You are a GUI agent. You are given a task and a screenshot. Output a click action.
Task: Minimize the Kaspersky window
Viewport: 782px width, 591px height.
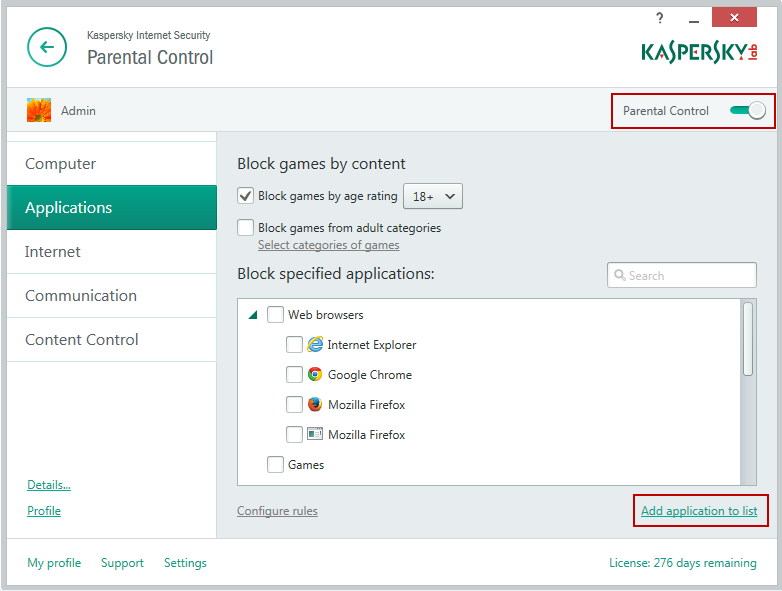pos(693,20)
